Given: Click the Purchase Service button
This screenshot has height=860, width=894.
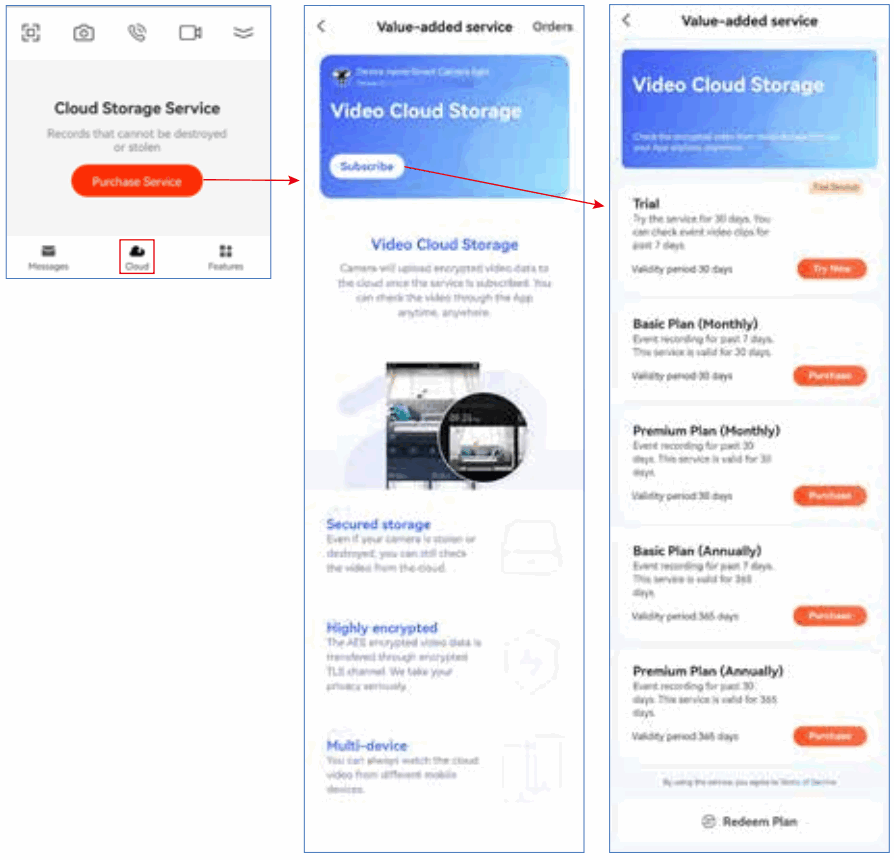Looking at the screenshot, I should point(137,181).
